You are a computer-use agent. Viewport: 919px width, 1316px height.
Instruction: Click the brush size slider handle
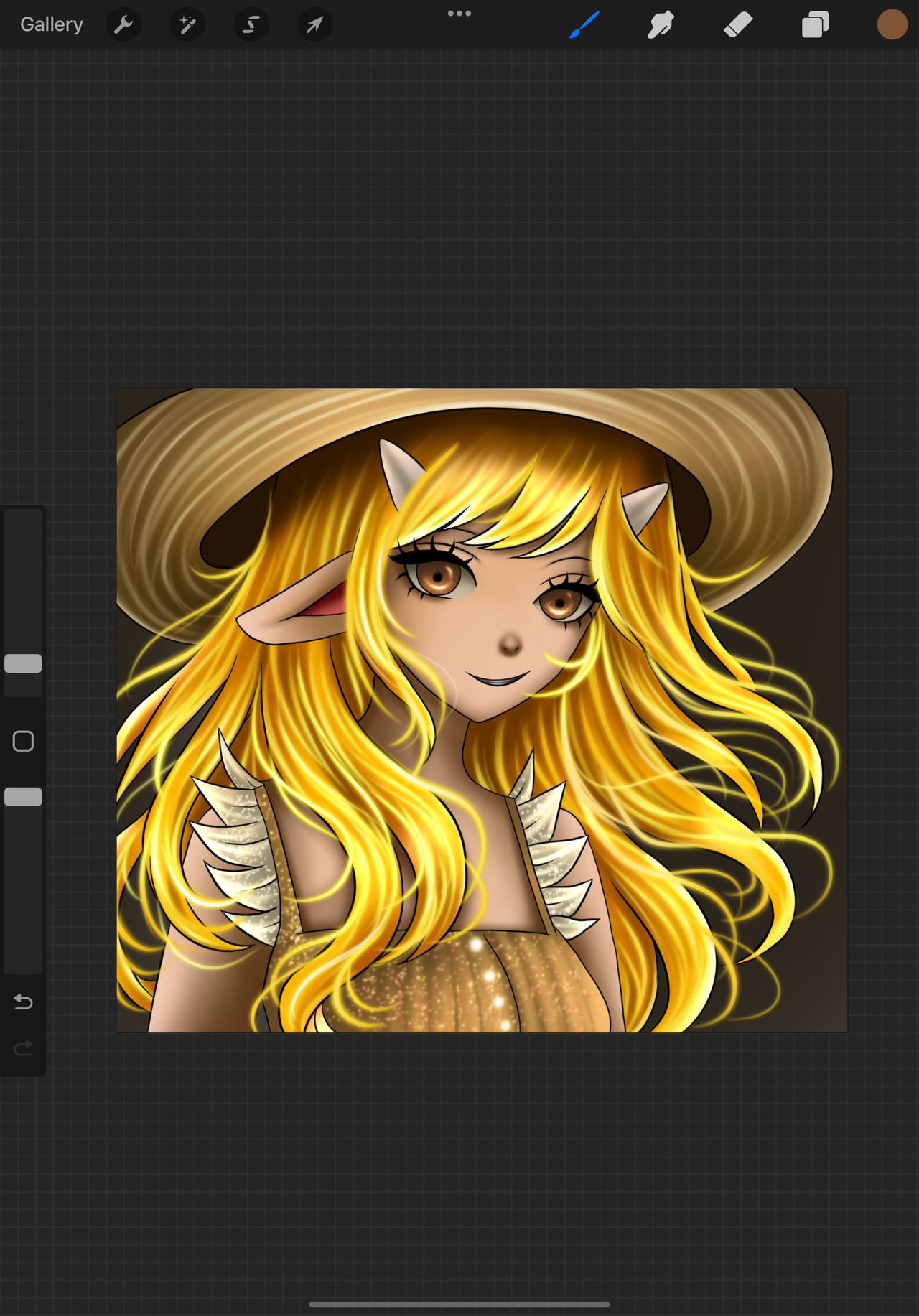click(23, 663)
